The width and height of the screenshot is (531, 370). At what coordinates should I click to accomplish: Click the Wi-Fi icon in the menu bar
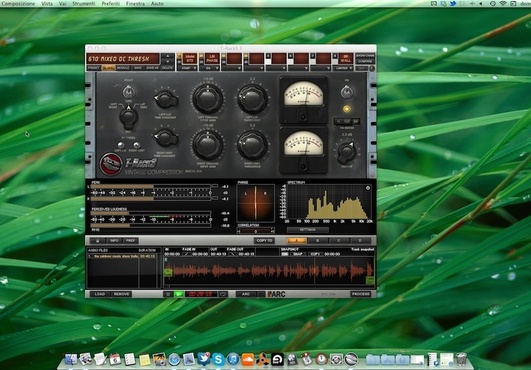[503, 3]
